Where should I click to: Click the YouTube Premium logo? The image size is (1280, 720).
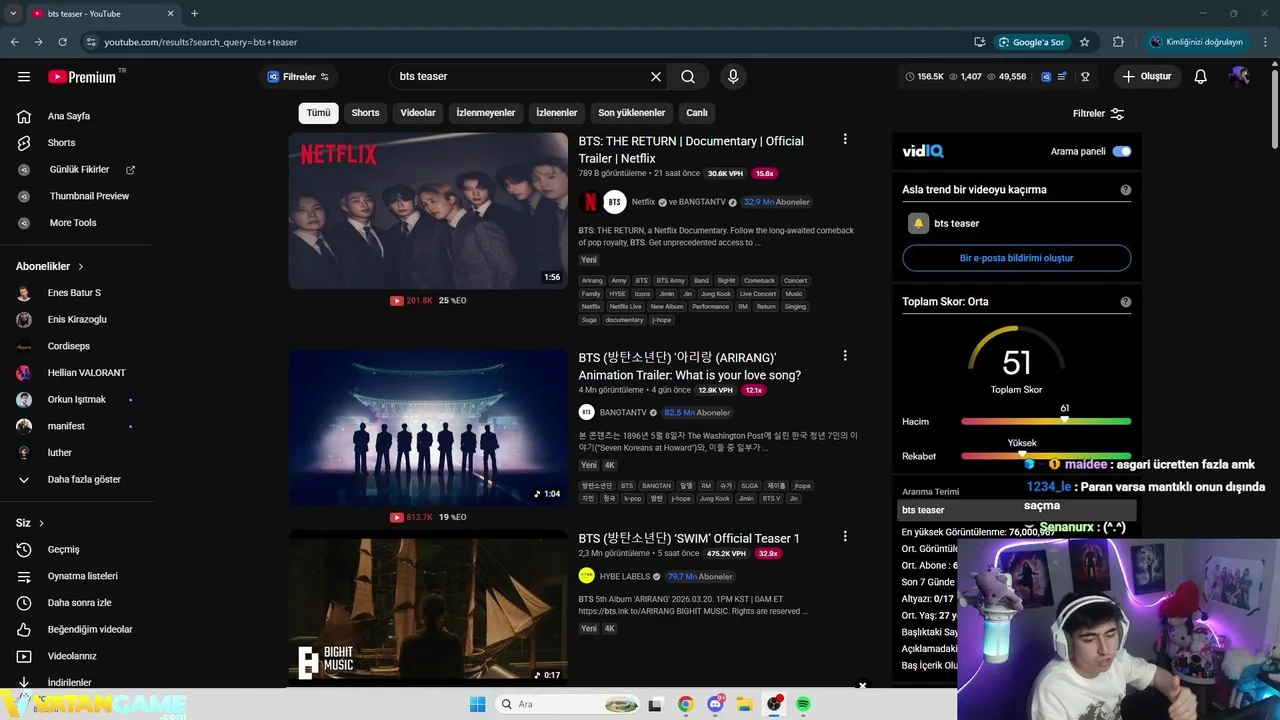pos(82,76)
